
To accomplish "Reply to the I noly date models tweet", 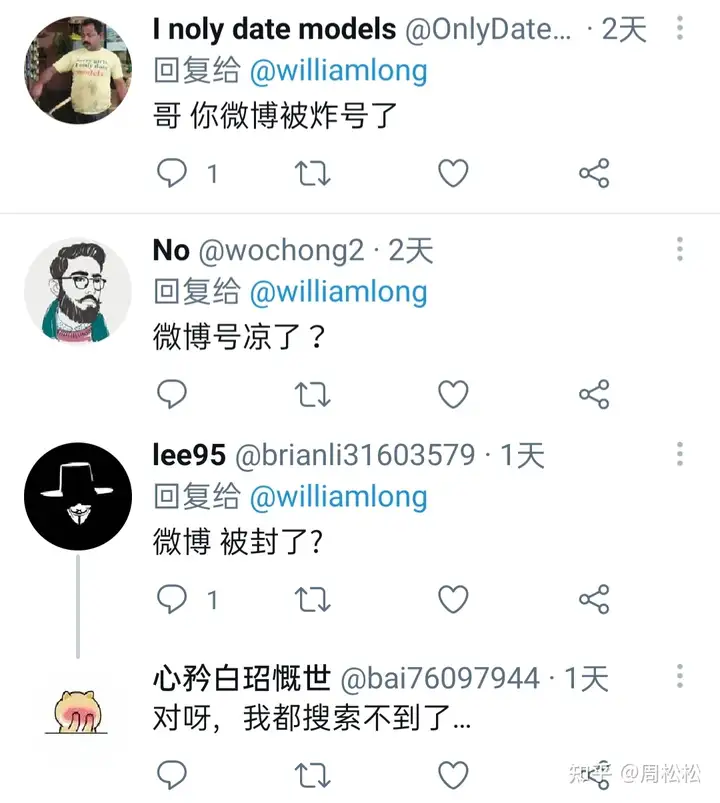I will click(x=172, y=173).
